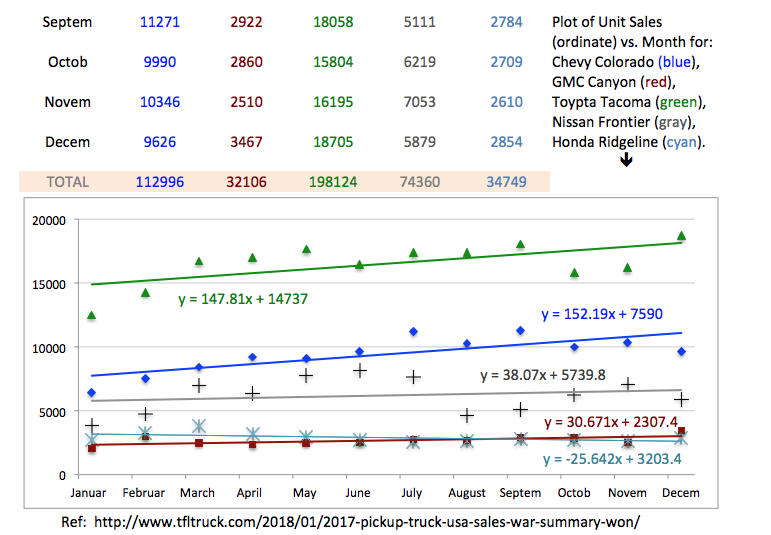Select the green value 15804
The width and height of the screenshot is (771, 535).
tap(333, 62)
